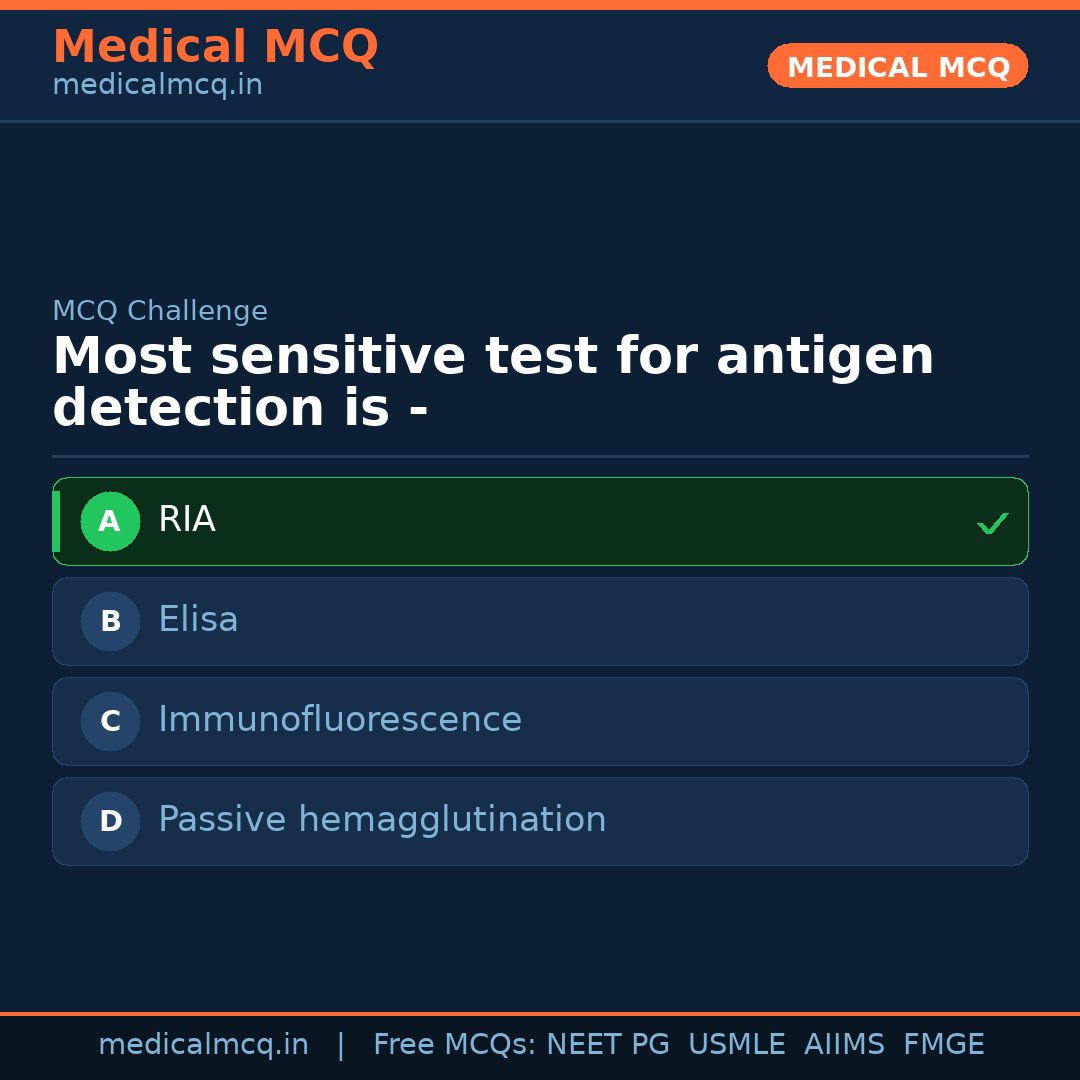Image resolution: width=1080 pixels, height=1080 pixels.
Task: Click AIIMS in the footer
Action: point(844,1045)
